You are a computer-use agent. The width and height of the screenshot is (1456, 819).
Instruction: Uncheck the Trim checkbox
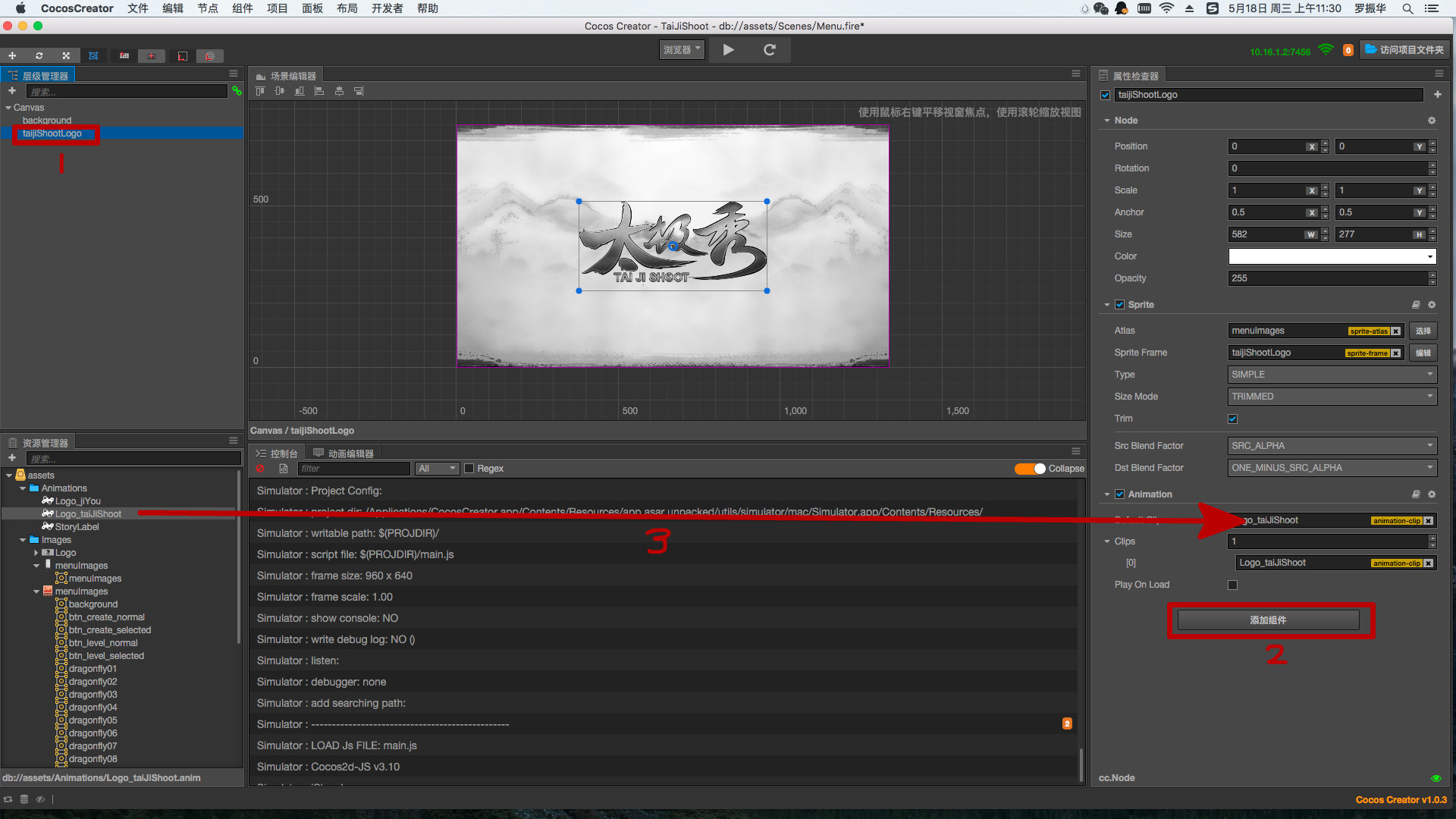point(1232,419)
